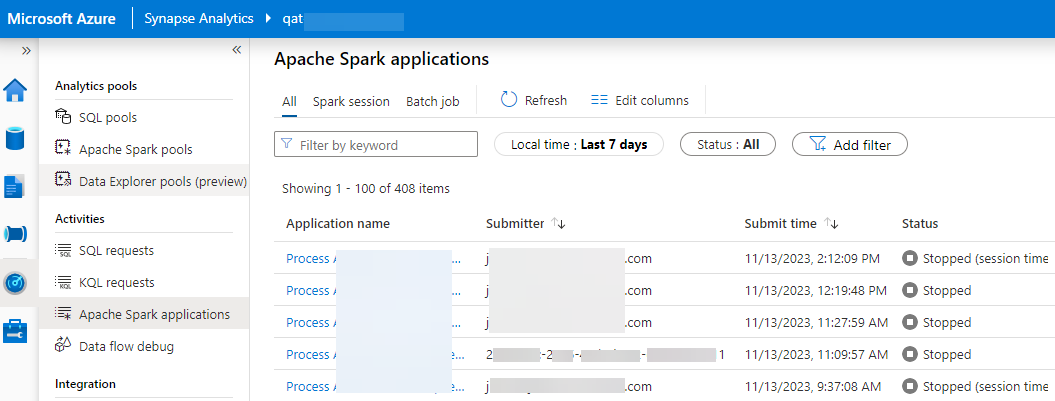Open application submitted at 11:09:57 AM

(374, 355)
